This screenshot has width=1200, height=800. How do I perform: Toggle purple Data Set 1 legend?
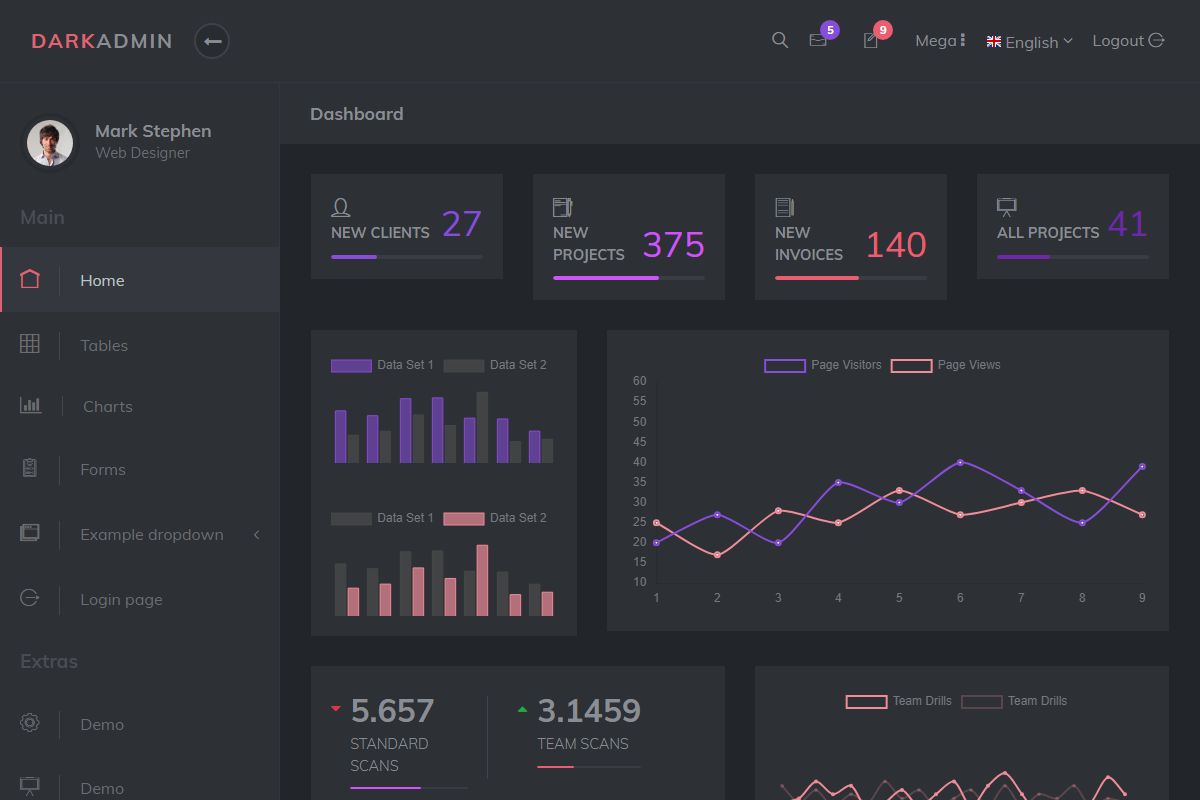point(383,365)
